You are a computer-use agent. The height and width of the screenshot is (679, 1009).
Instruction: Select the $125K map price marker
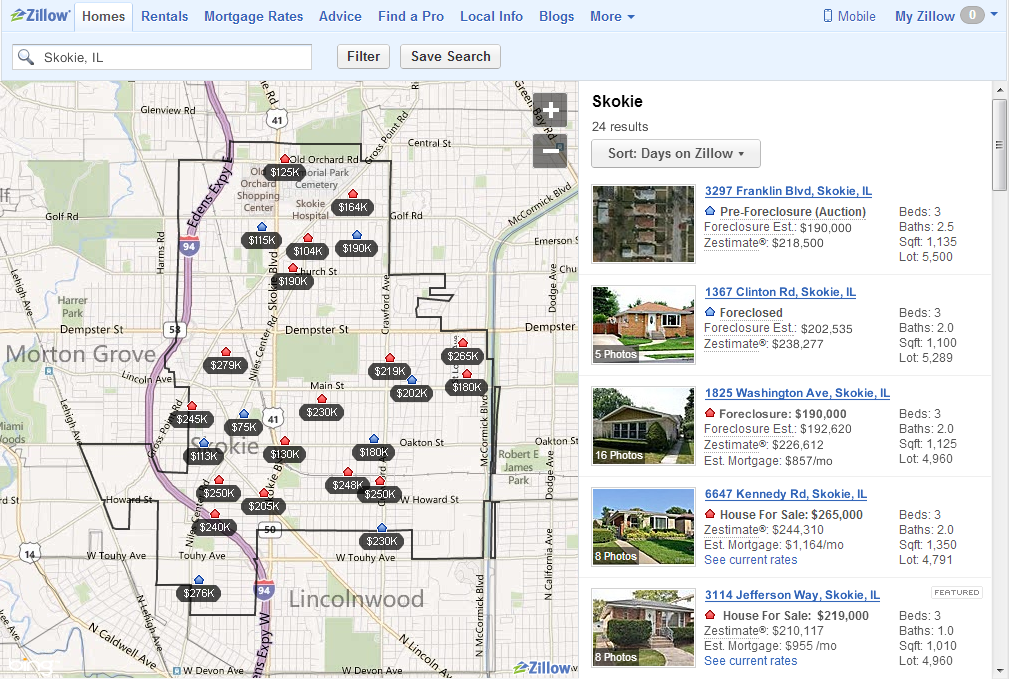point(285,173)
